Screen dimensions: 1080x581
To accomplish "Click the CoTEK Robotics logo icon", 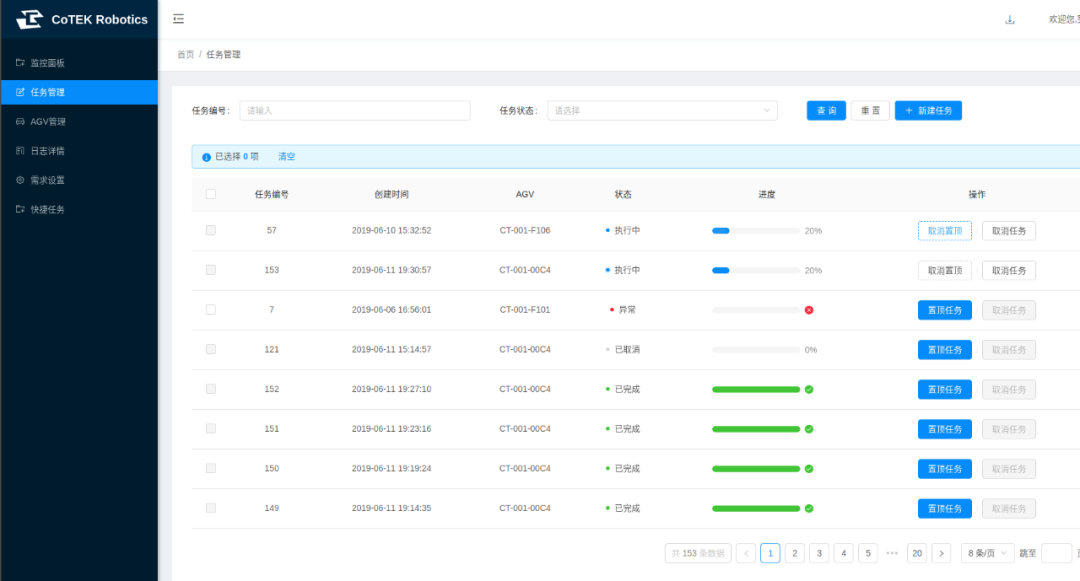I will tap(29, 19).
